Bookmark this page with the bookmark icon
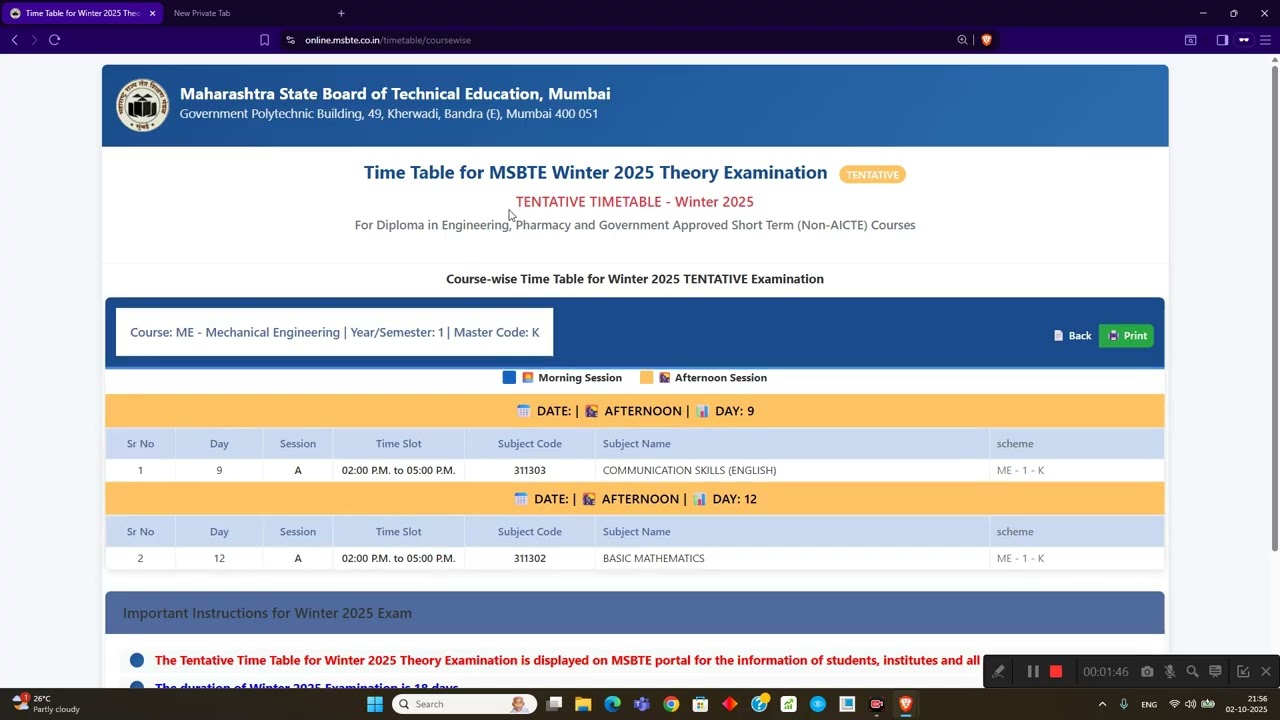The image size is (1280, 720). pyautogui.click(x=264, y=40)
